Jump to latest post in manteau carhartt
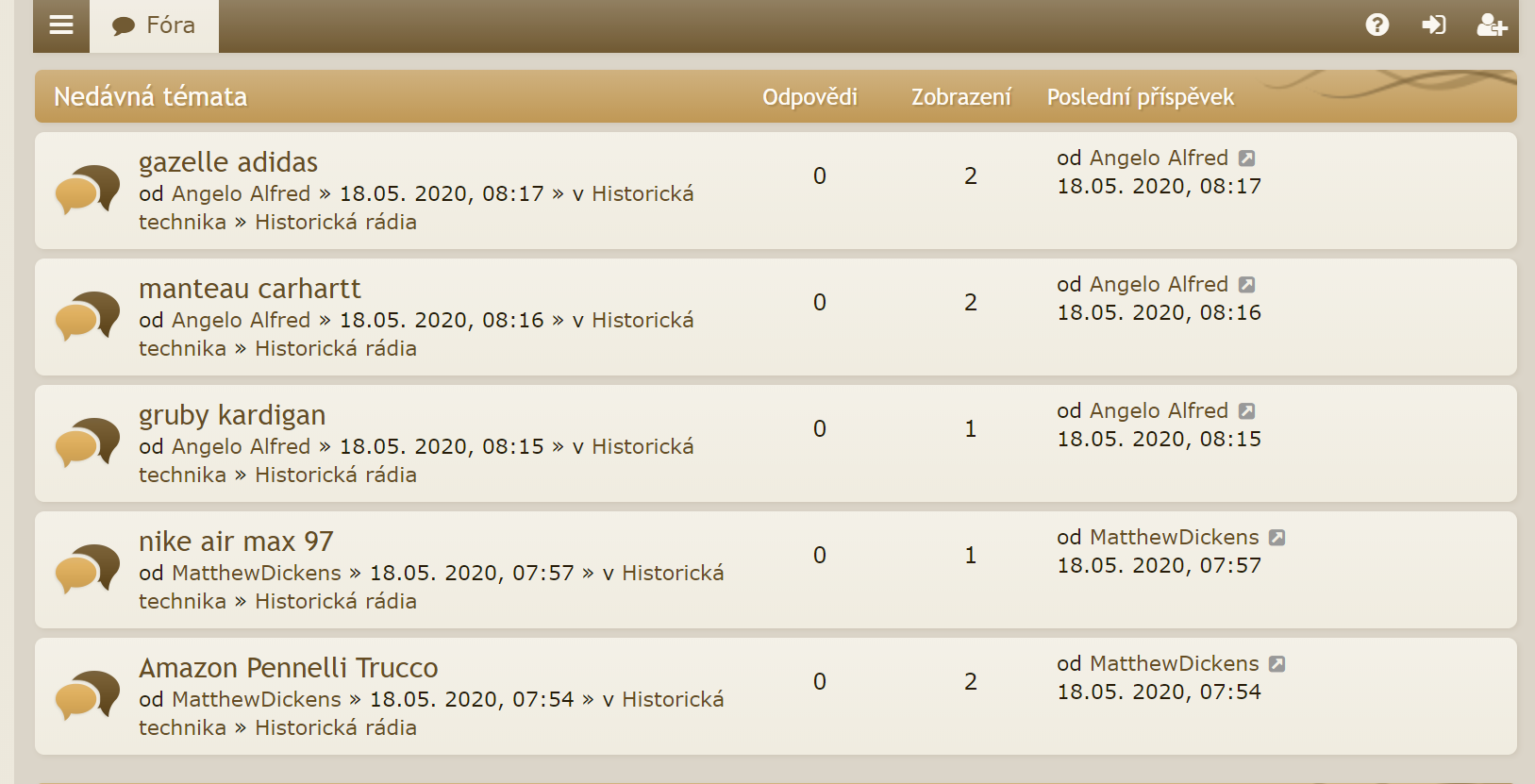Viewport: 1535px width, 784px height. (x=1246, y=285)
